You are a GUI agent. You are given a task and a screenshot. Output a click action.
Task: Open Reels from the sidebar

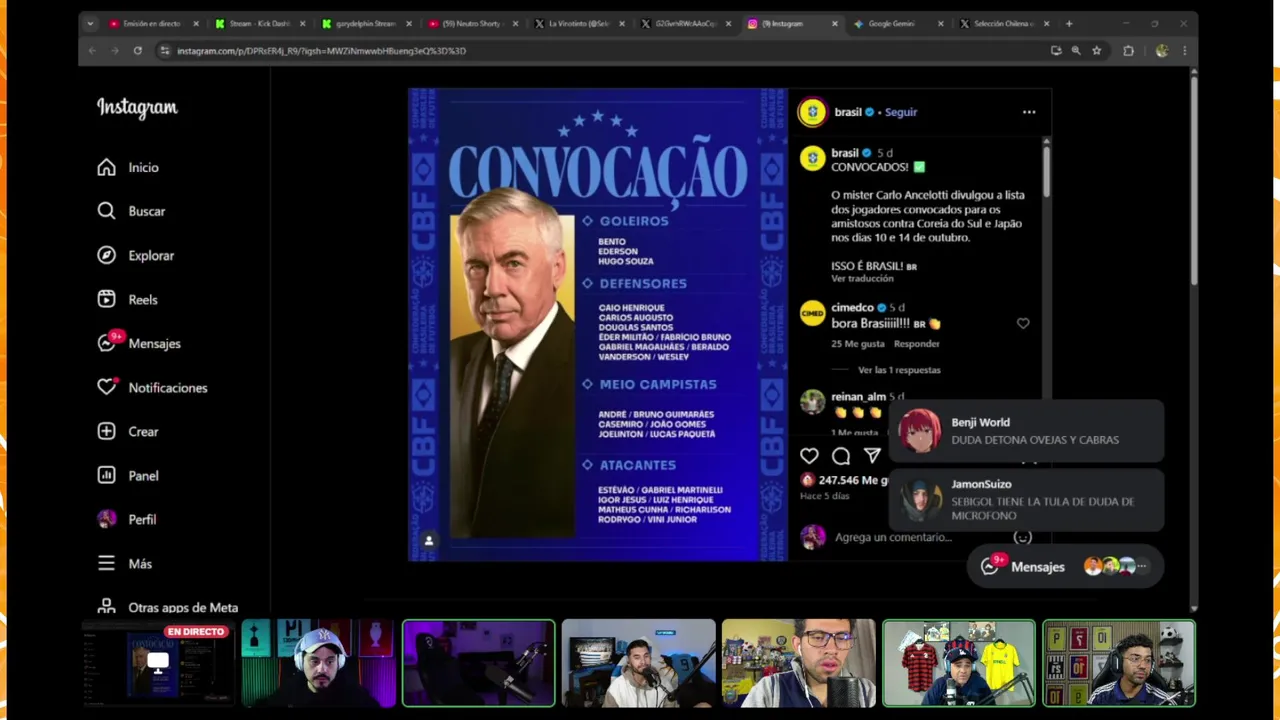point(127,299)
